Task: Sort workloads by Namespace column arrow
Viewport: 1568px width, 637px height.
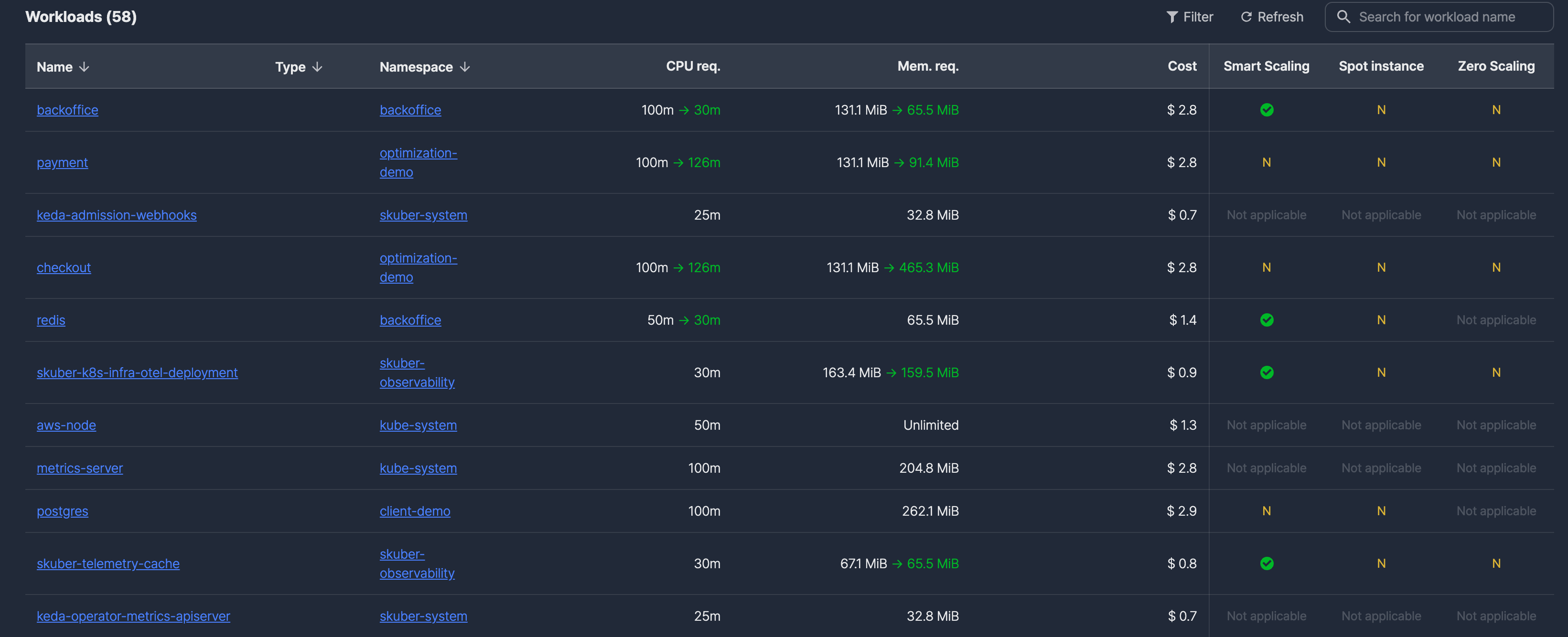Action: click(x=465, y=67)
